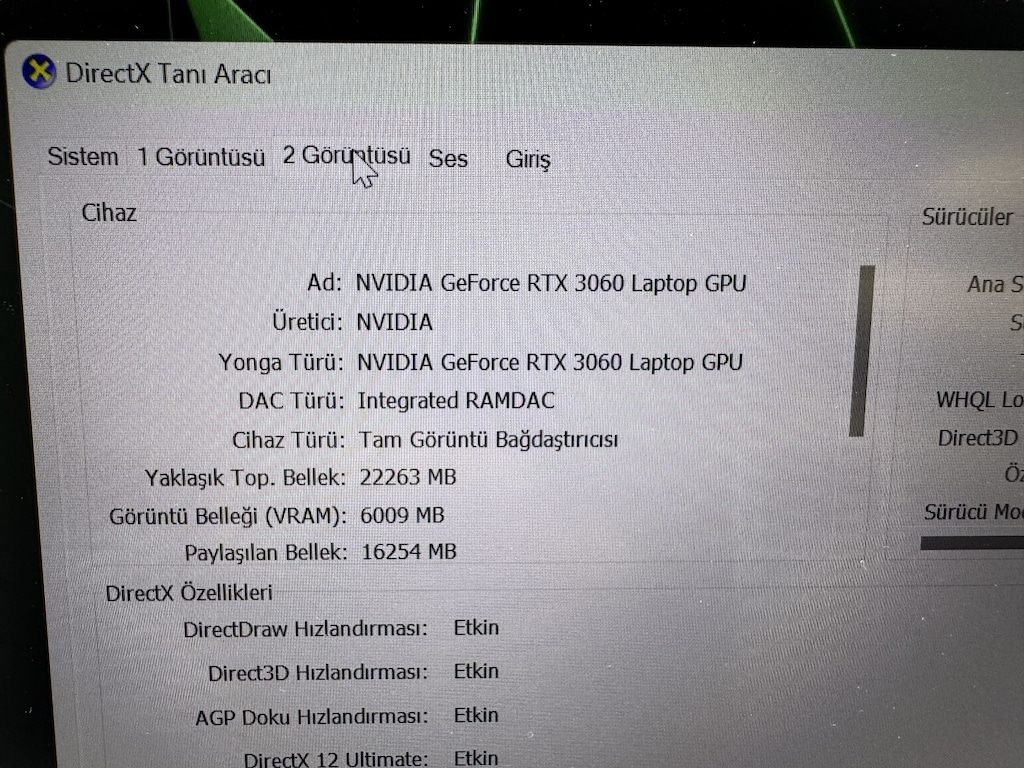Click the AGP Doku Hızlandırması Etkin value

(x=476, y=715)
